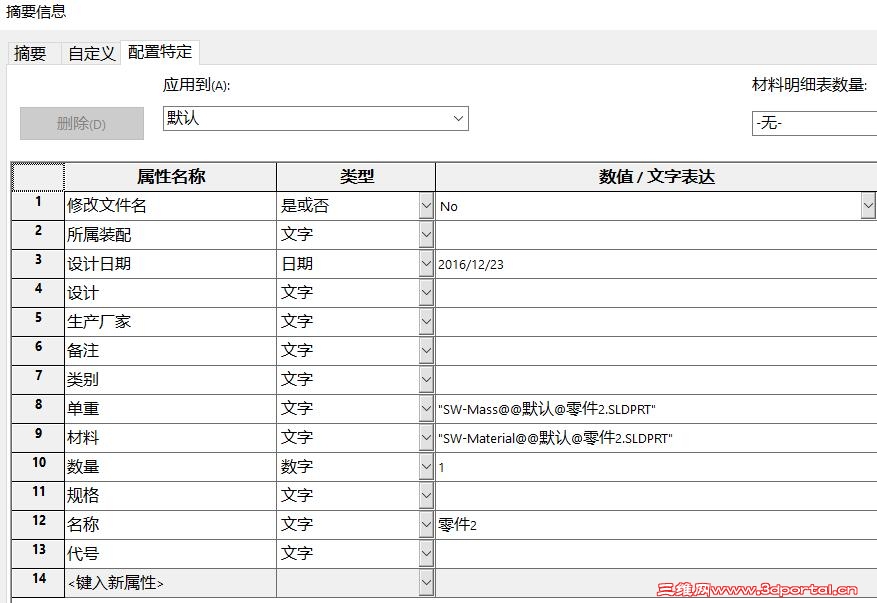This screenshot has width=877, height=603.
Task: Expand the type dropdown for 所属装配 row
Action: coord(424,234)
